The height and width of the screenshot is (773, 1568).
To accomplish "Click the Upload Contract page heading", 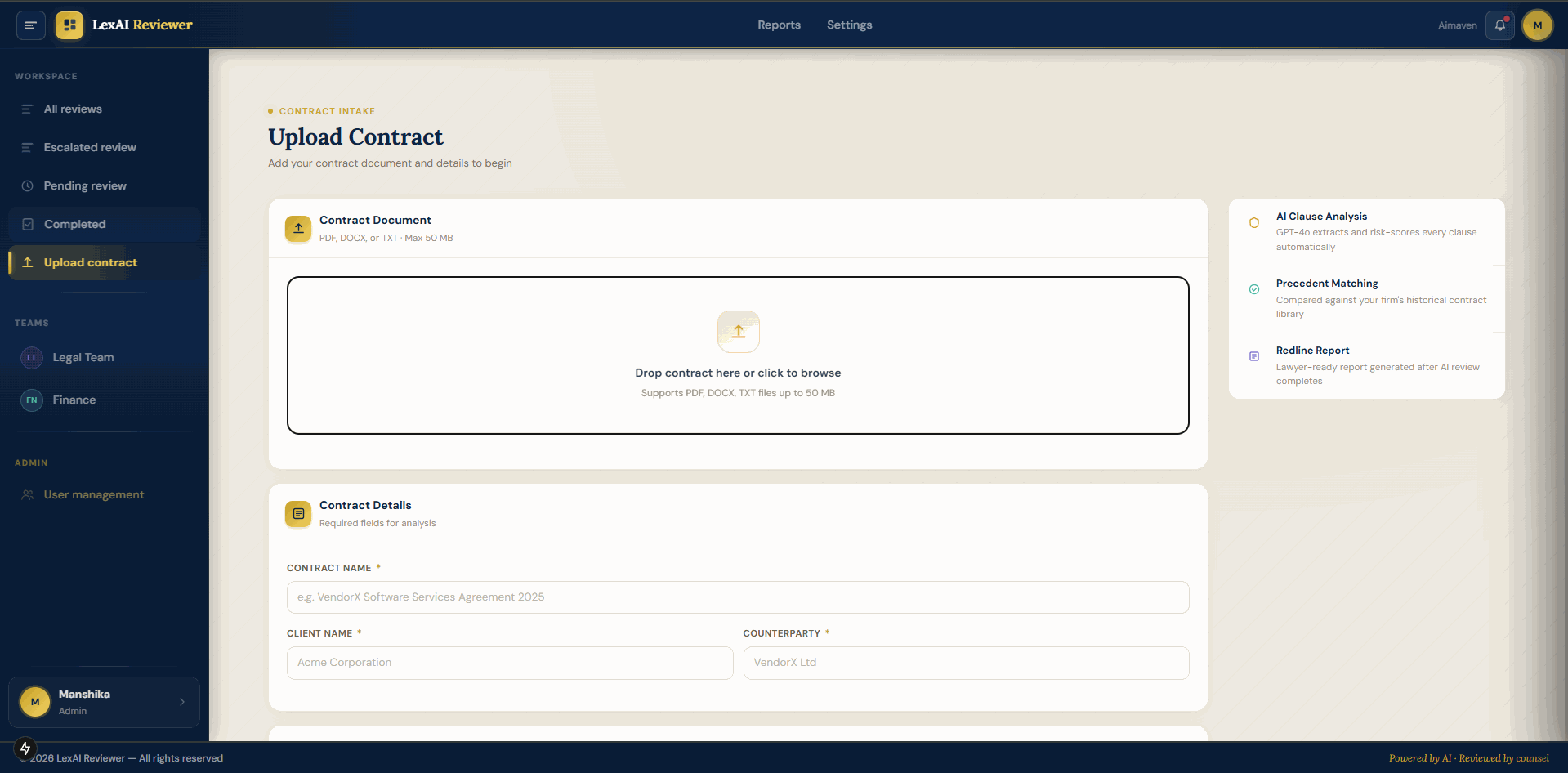I will pyautogui.click(x=355, y=137).
